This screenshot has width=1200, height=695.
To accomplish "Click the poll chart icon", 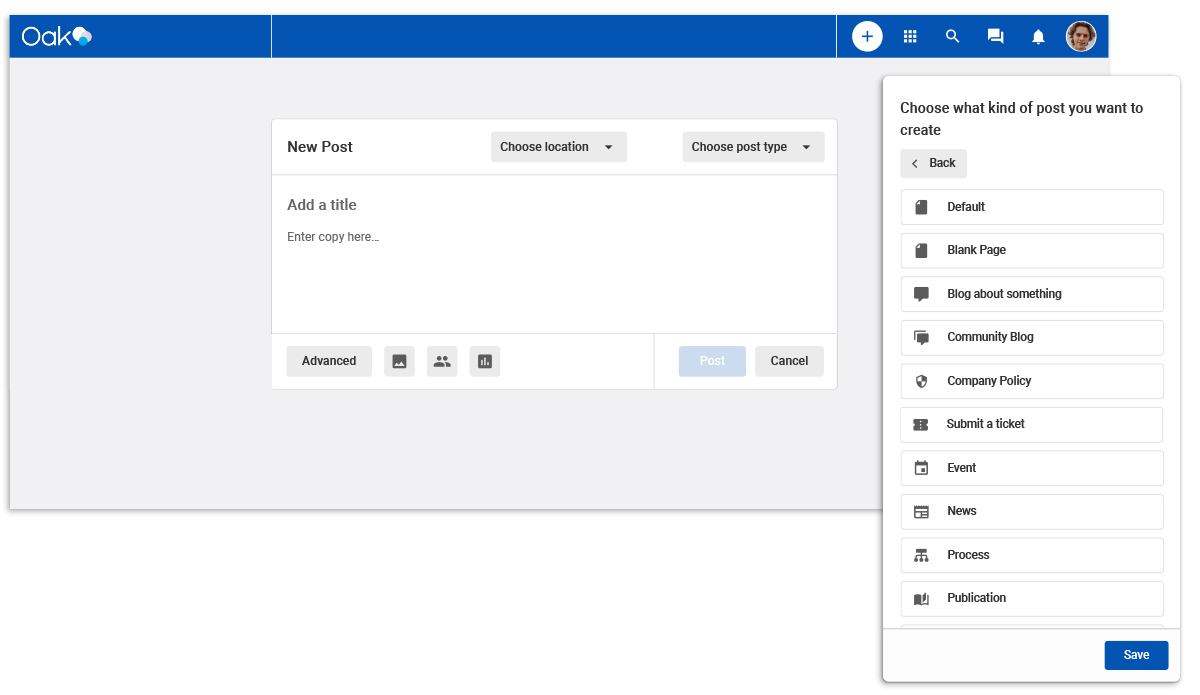I will 485,361.
